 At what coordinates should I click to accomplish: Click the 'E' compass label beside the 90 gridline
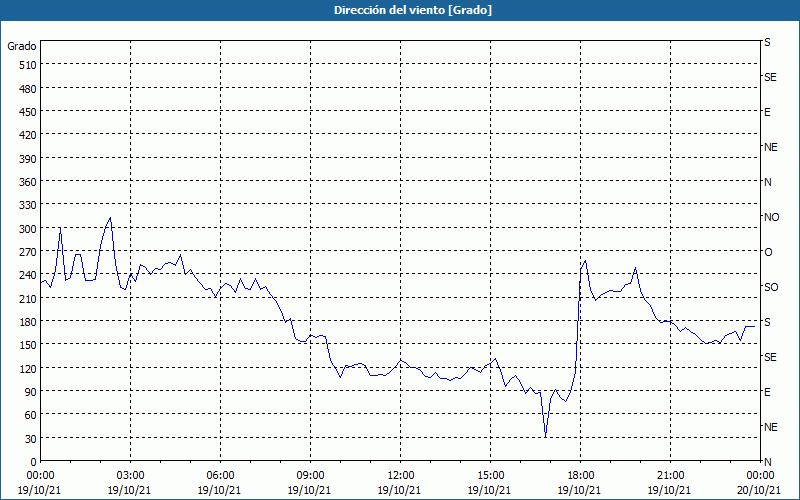click(767, 392)
